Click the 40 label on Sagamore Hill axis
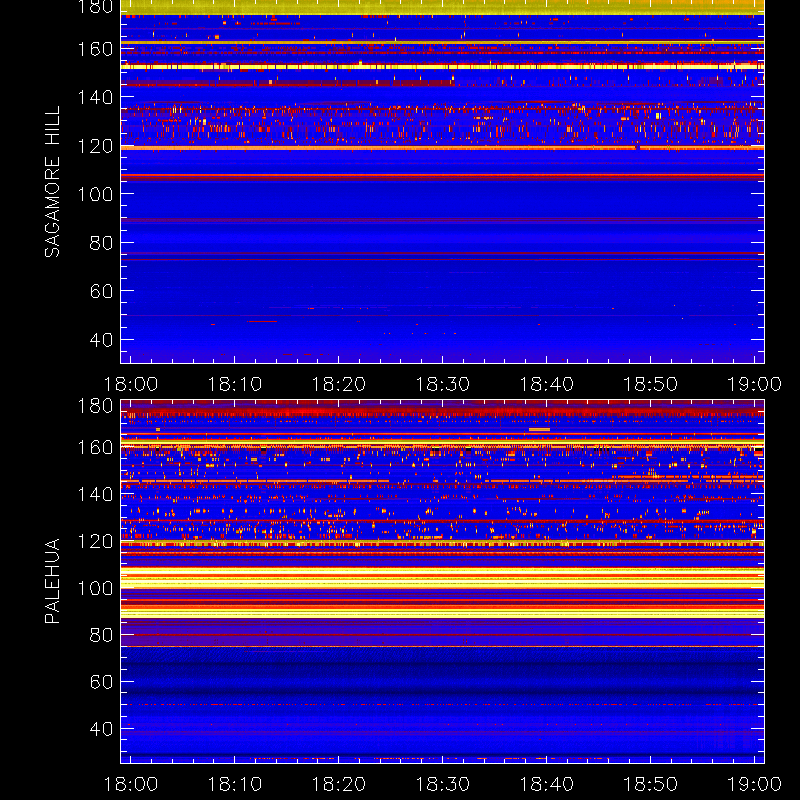Viewport: 800px width, 800px height. (x=101, y=340)
